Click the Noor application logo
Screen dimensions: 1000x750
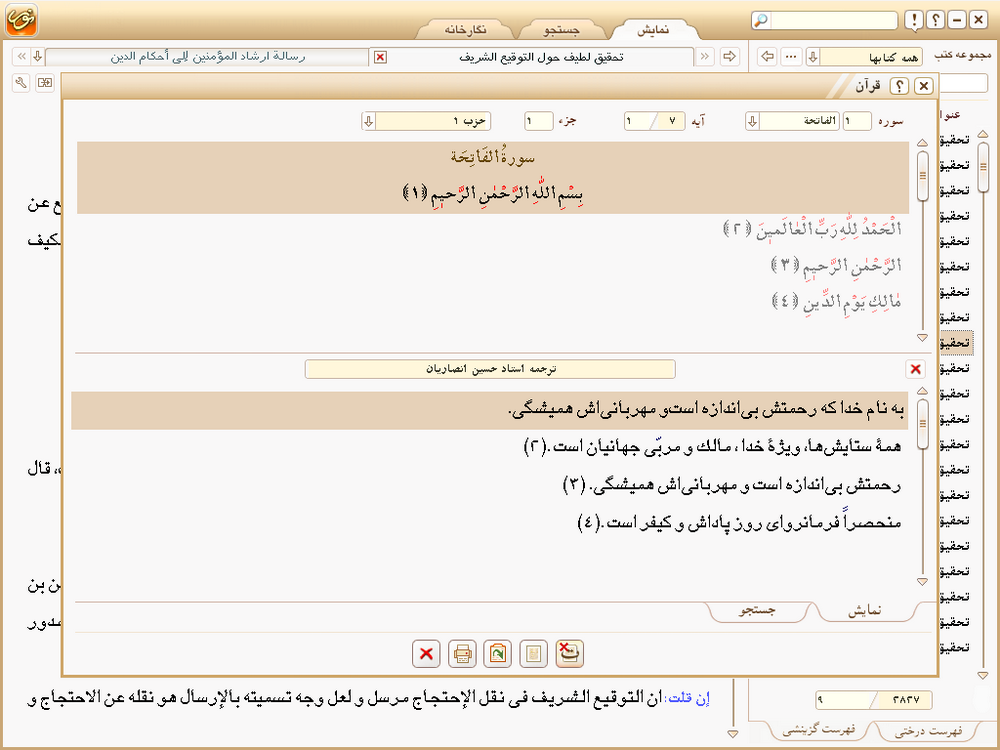click(x=21, y=19)
